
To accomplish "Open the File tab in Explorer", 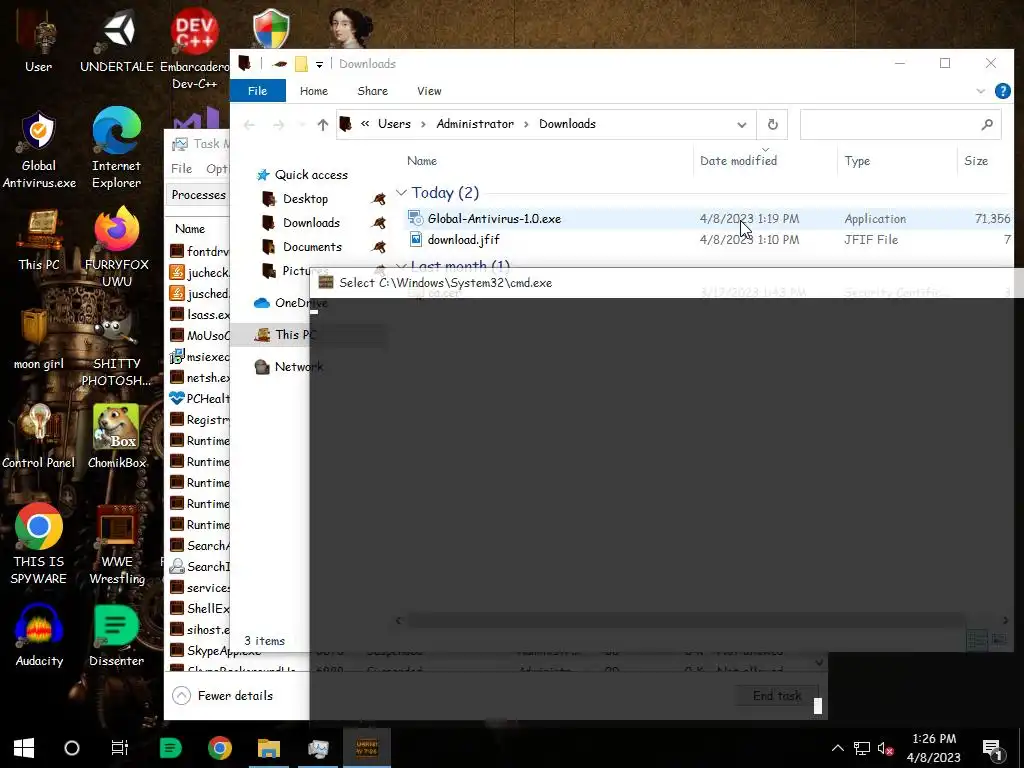I will click(257, 91).
